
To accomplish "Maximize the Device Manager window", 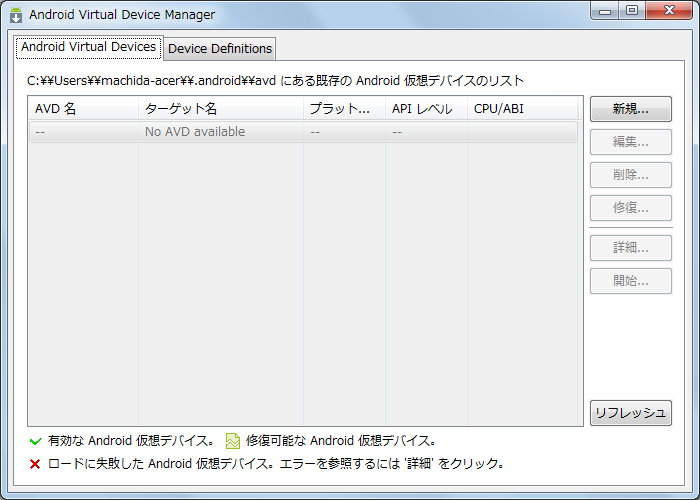I will 632,11.
